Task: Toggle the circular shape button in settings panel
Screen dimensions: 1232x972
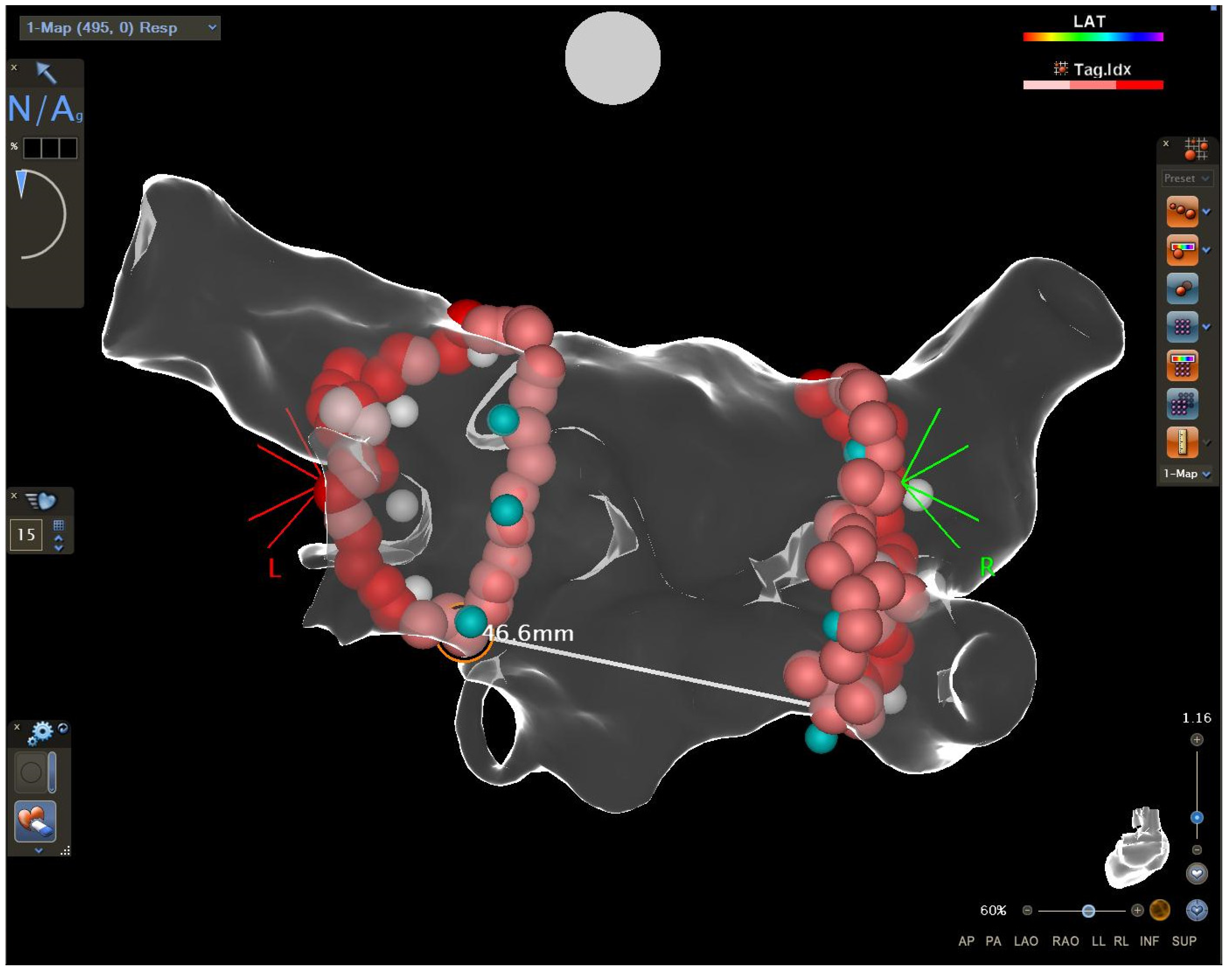Action: 31,772
